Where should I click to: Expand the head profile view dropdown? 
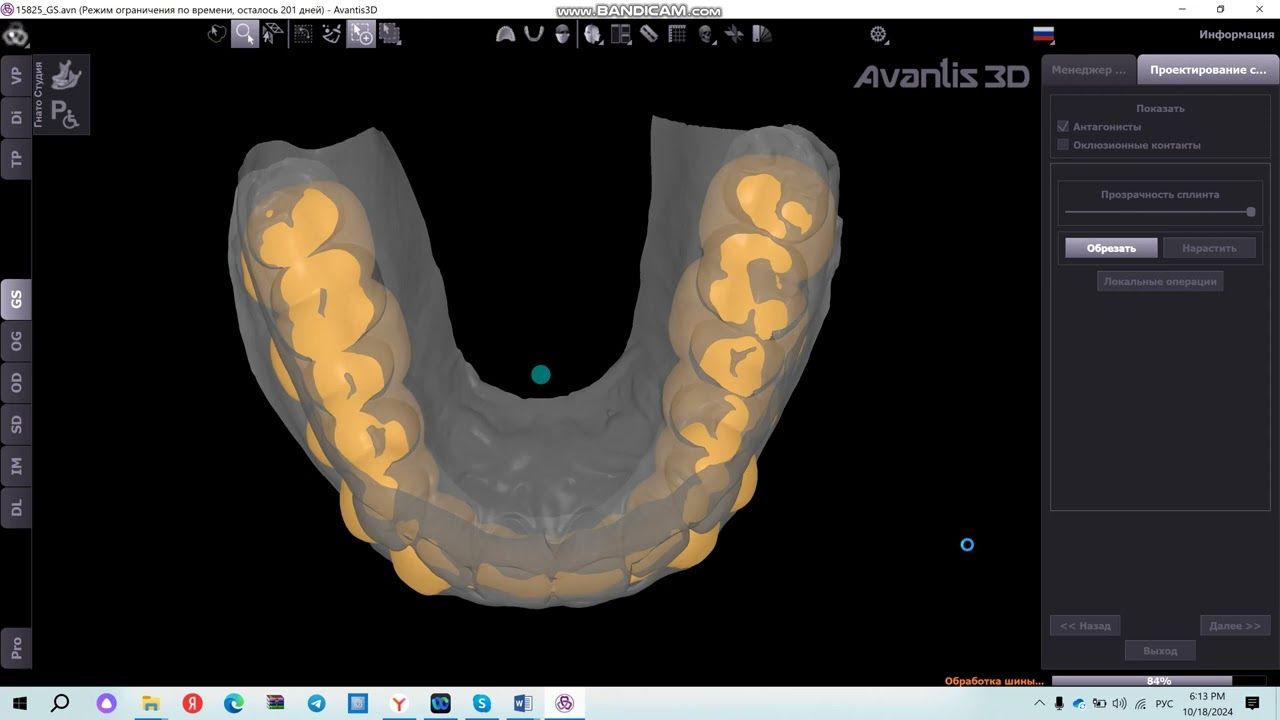point(595,34)
